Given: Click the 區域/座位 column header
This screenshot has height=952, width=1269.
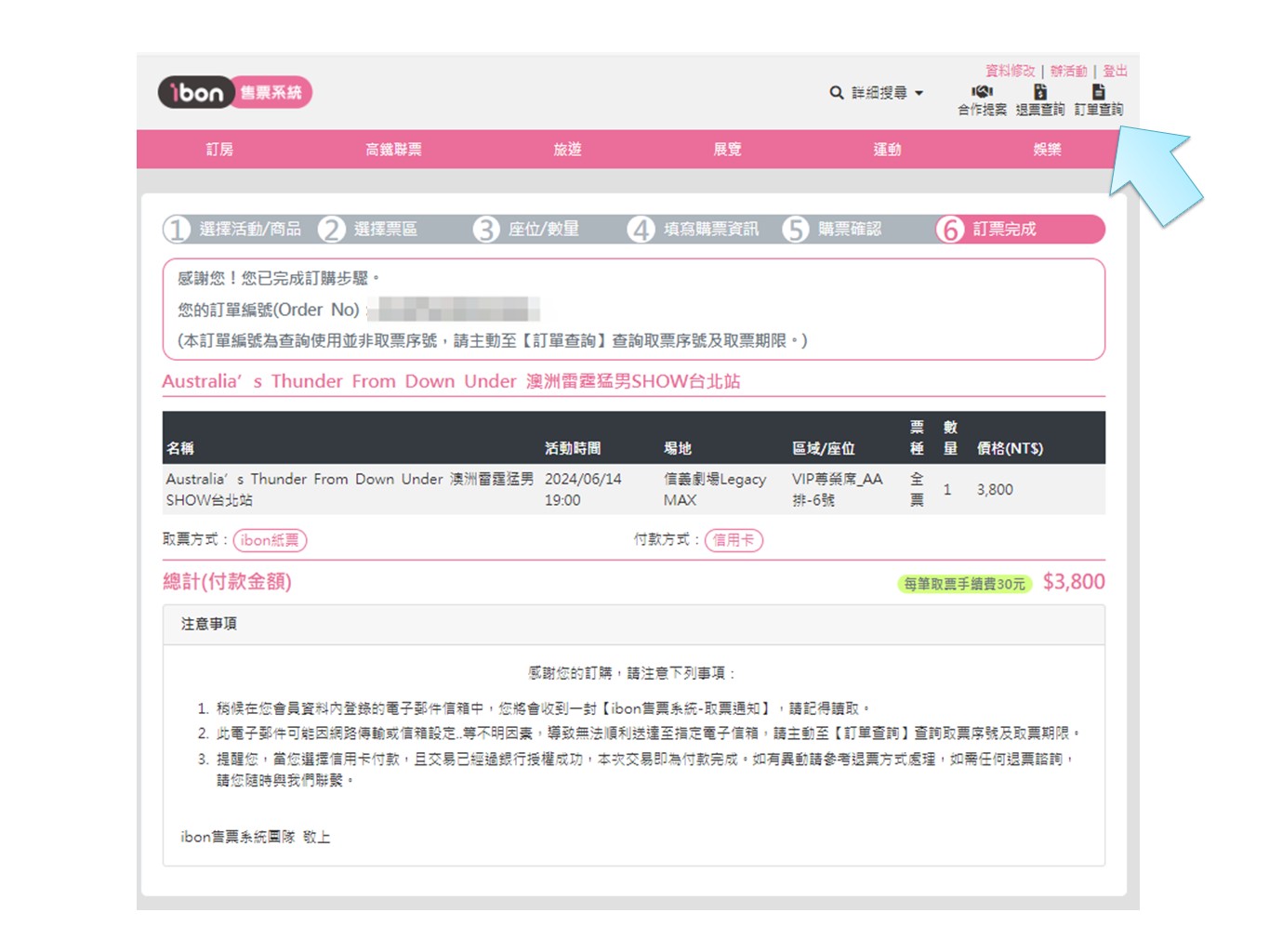Looking at the screenshot, I should pos(823,448).
